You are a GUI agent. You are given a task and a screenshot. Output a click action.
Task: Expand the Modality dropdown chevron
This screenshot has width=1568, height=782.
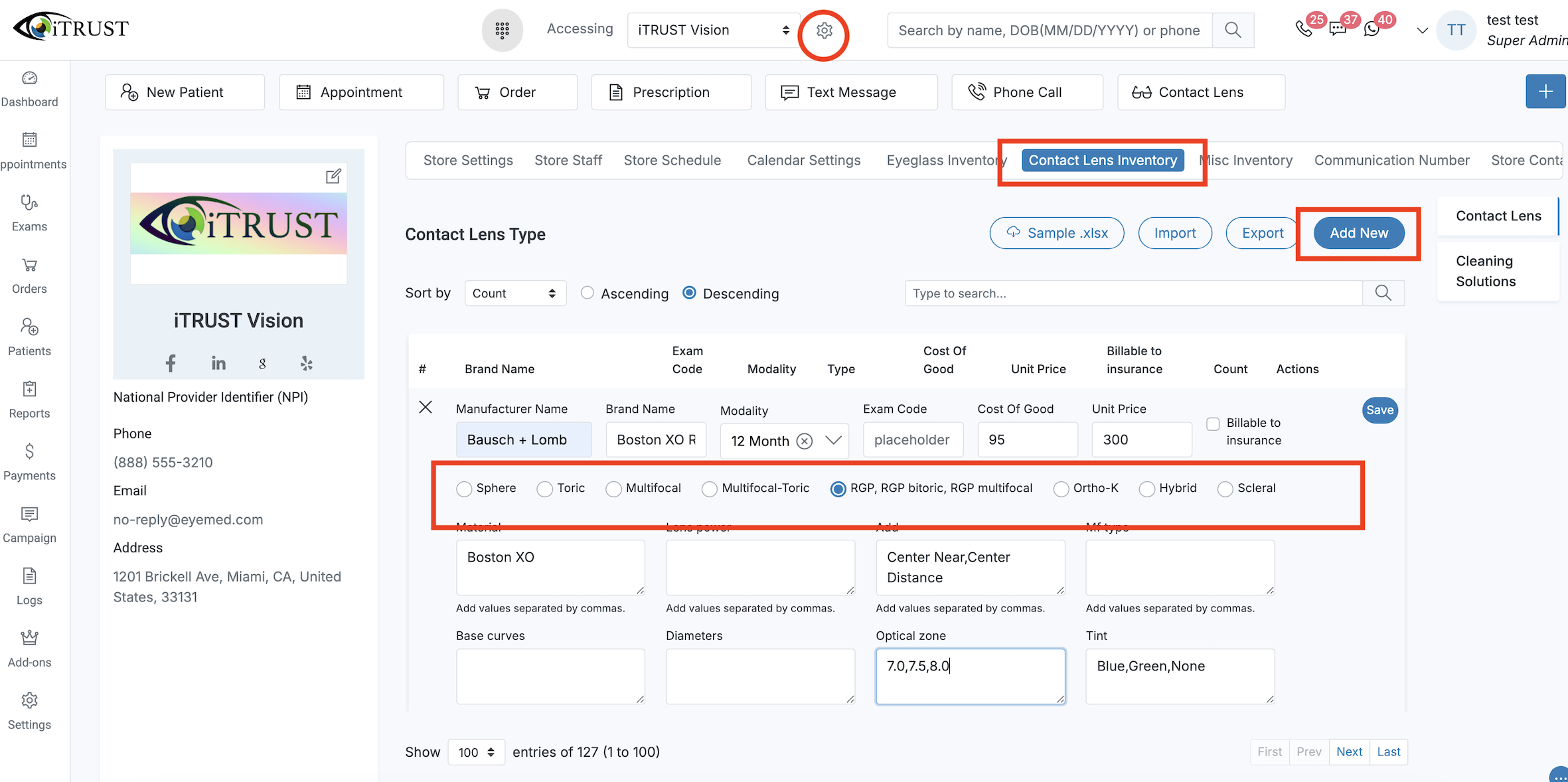[833, 441]
